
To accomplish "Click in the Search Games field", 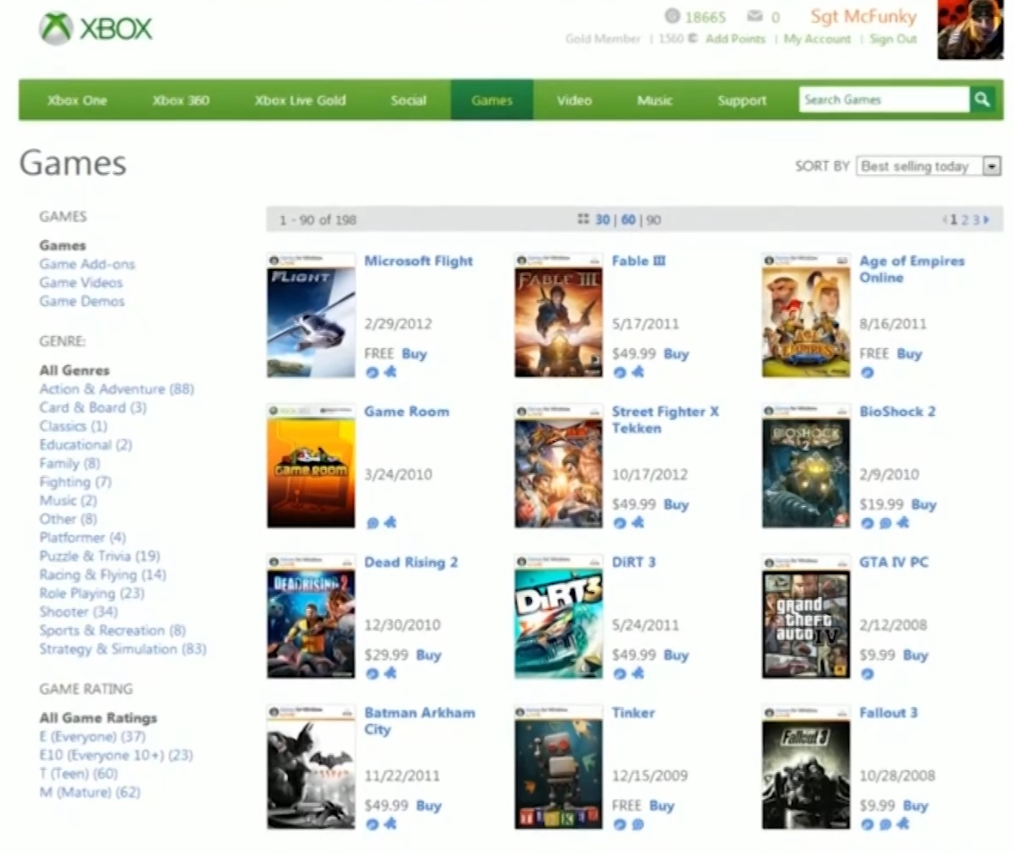I will tap(884, 100).
